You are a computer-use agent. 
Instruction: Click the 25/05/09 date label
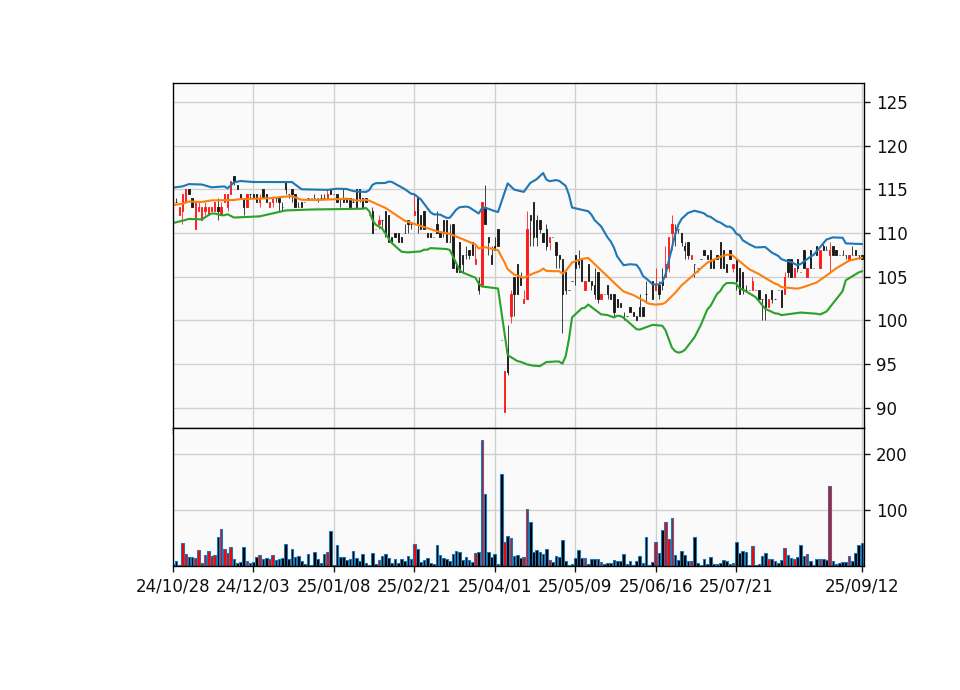[x=575, y=586]
